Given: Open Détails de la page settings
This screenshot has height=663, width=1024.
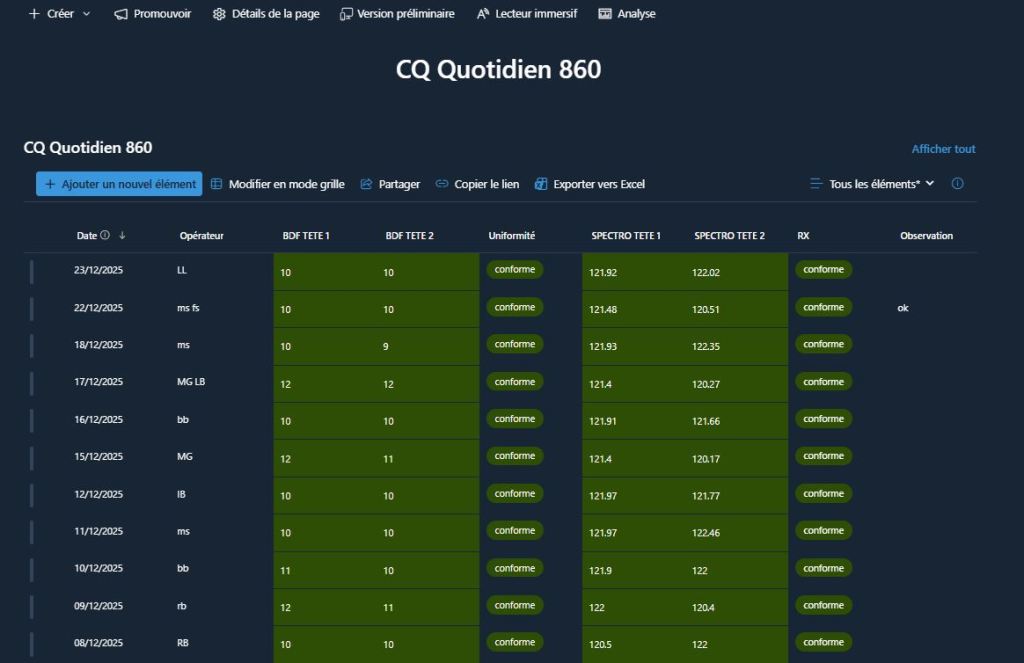Looking at the screenshot, I should tap(266, 14).
